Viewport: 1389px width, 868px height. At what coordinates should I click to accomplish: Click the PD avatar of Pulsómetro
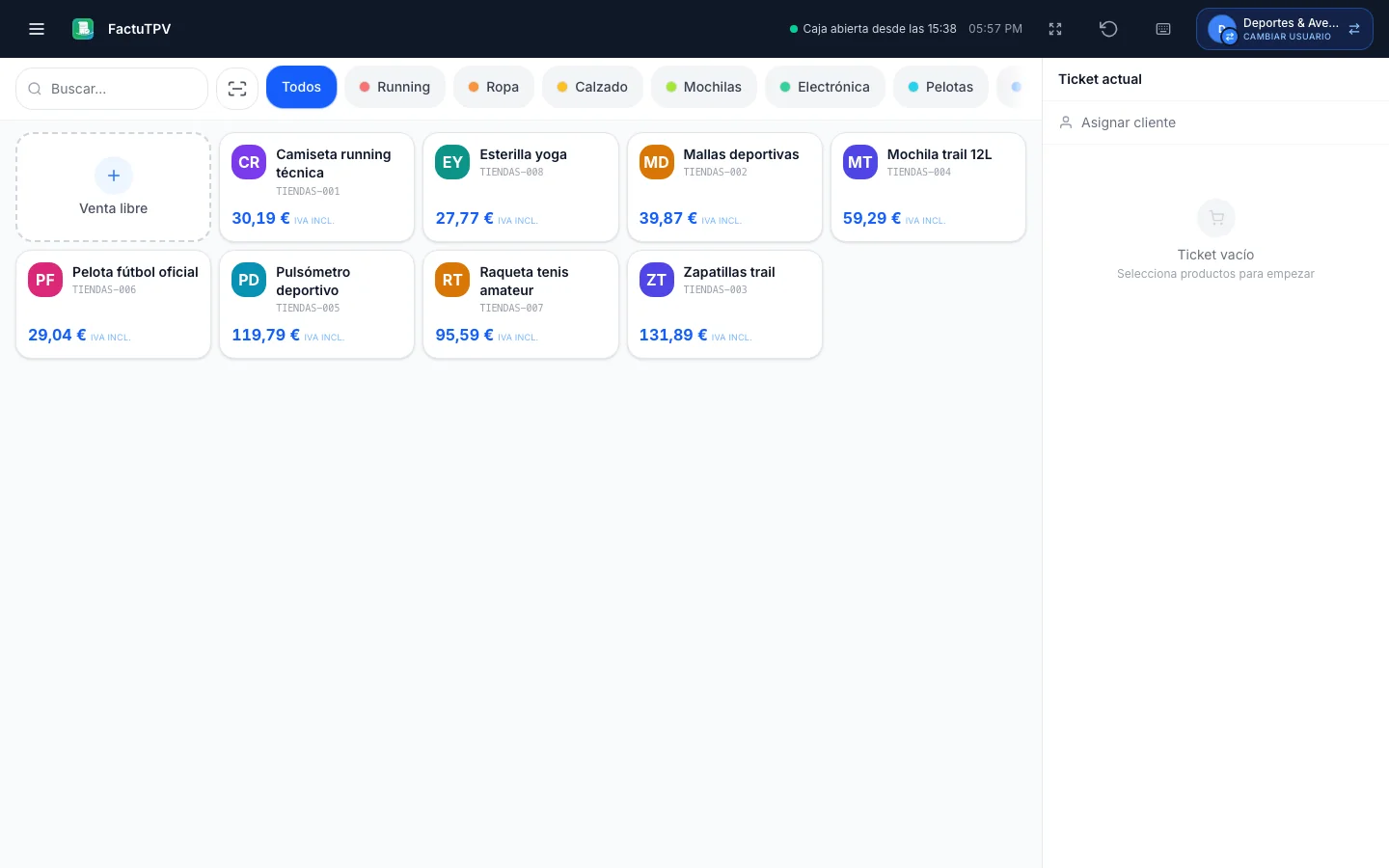[x=249, y=280]
